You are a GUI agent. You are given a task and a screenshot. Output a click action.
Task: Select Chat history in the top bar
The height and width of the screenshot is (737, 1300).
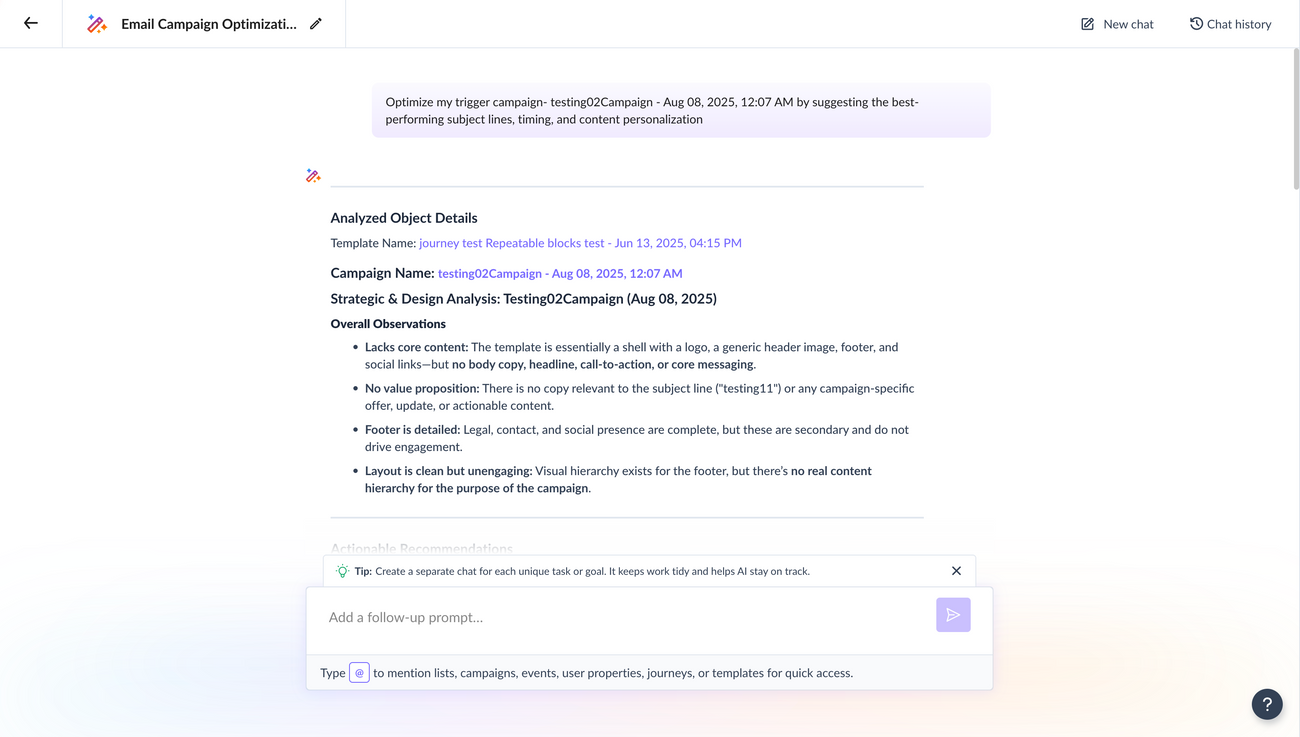click(1230, 23)
